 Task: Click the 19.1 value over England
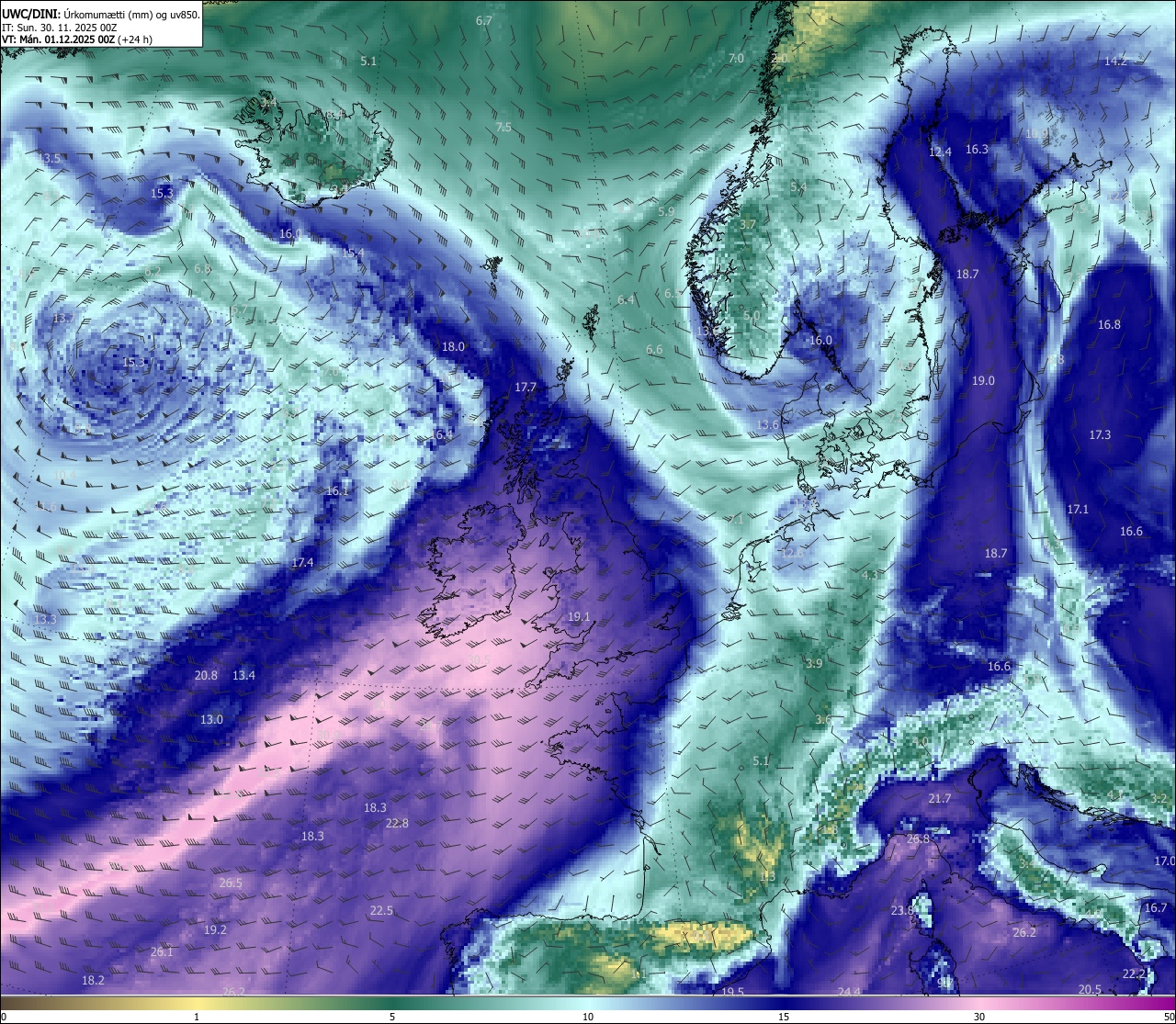(x=579, y=617)
